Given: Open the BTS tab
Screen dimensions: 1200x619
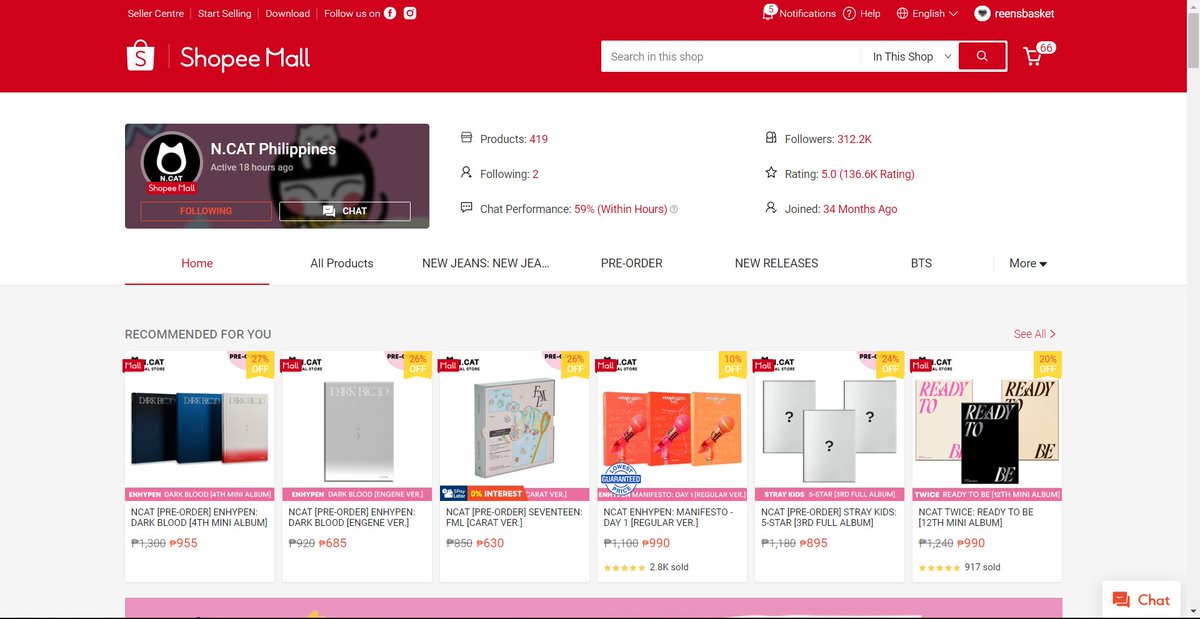Looking at the screenshot, I should pyautogui.click(x=921, y=263).
